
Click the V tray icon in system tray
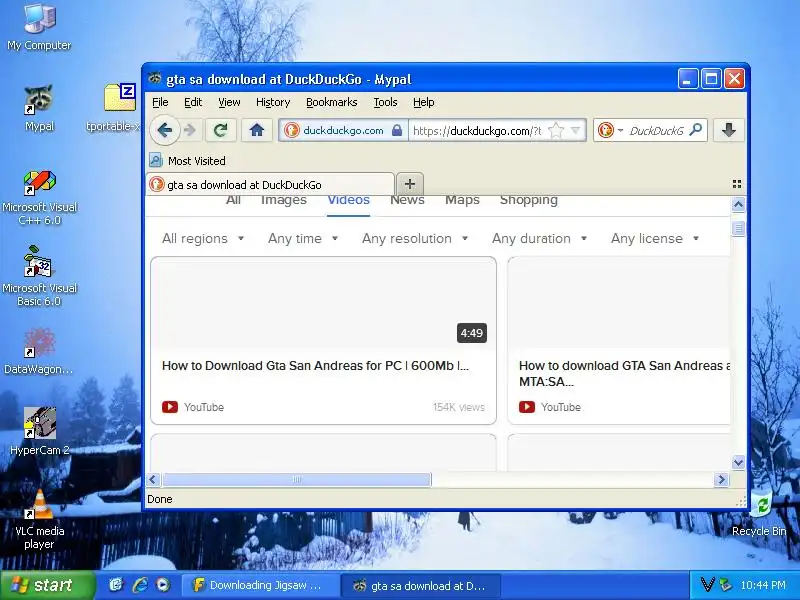707,585
